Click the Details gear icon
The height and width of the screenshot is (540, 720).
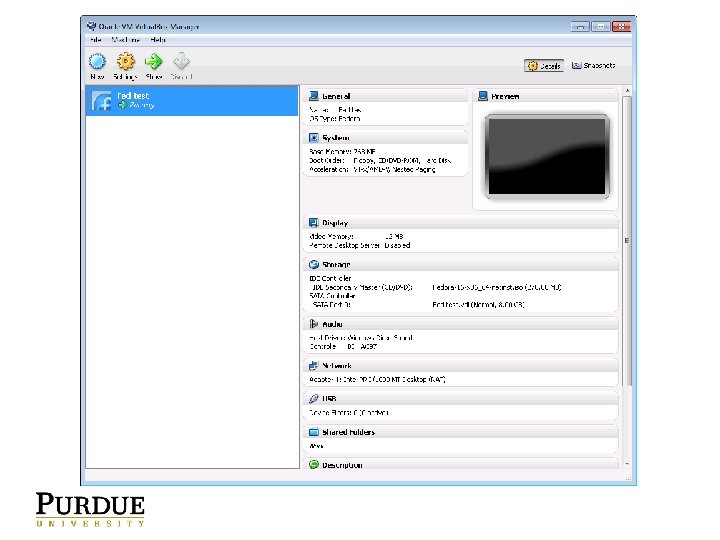[532, 66]
